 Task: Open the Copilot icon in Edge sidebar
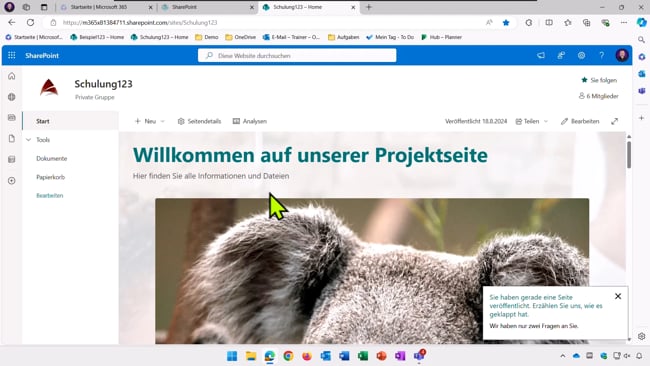pyautogui.click(x=642, y=22)
